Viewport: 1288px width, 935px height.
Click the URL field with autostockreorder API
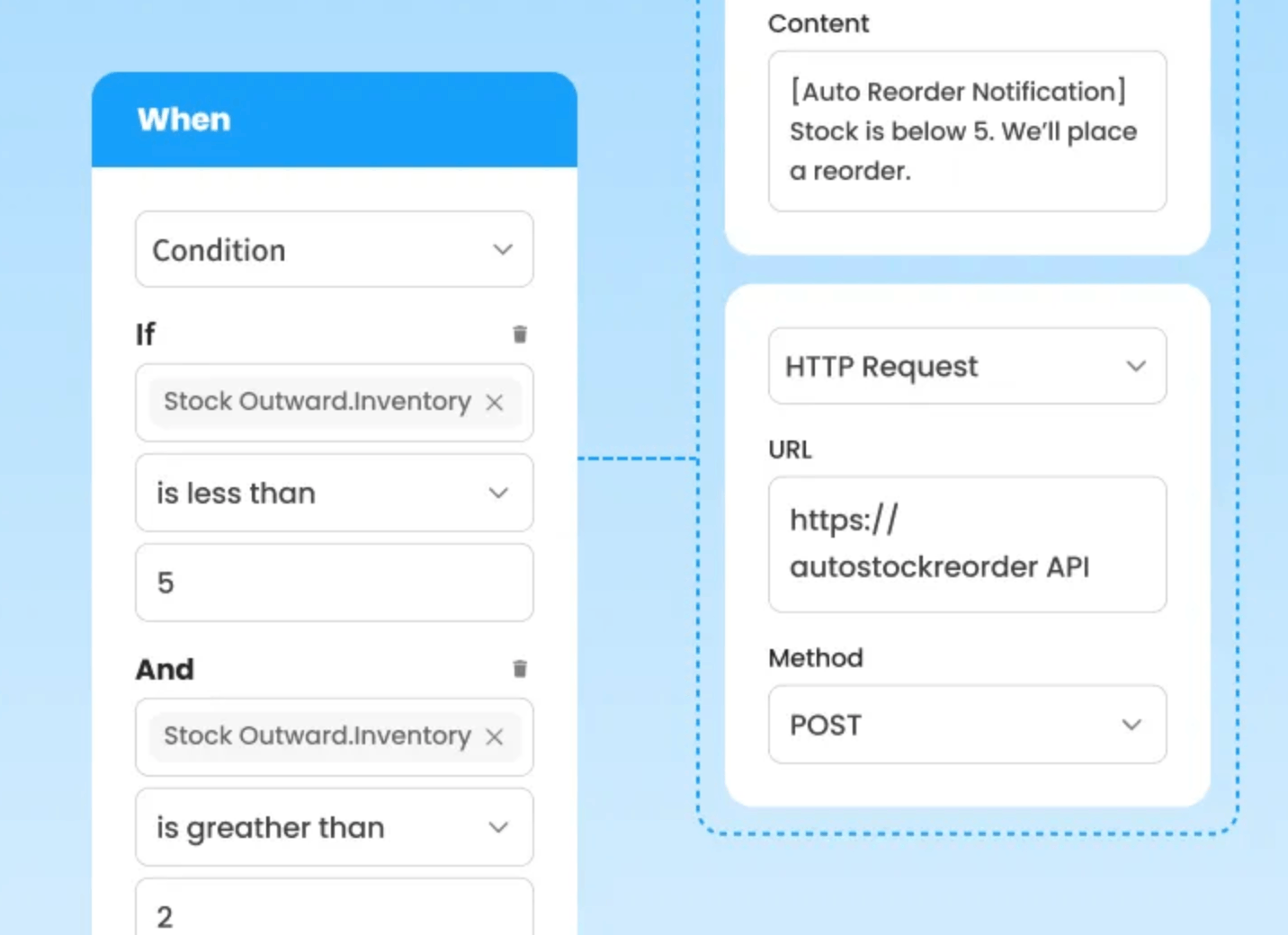[968, 545]
